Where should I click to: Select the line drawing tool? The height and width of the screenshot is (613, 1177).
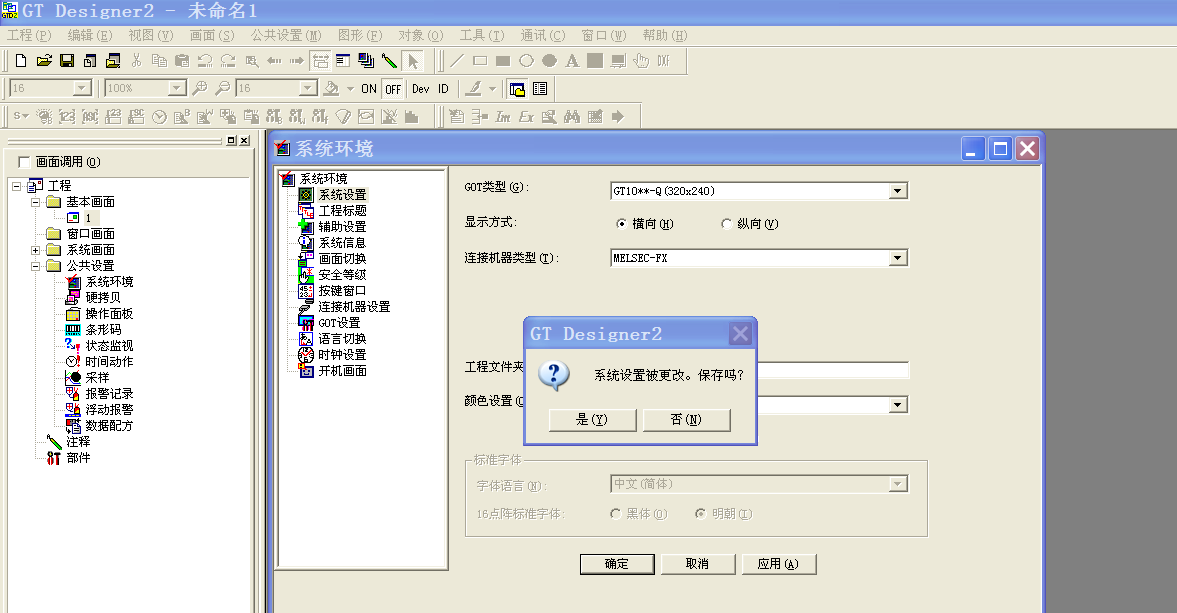[457, 61]
